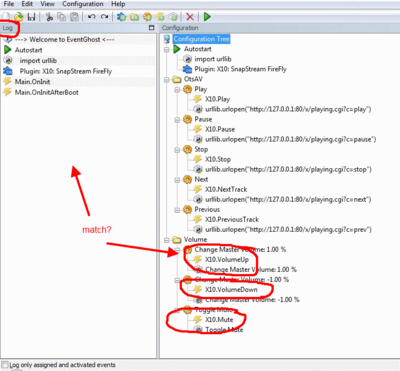Click the Next macro gear icon

click(x=187, y=179)
